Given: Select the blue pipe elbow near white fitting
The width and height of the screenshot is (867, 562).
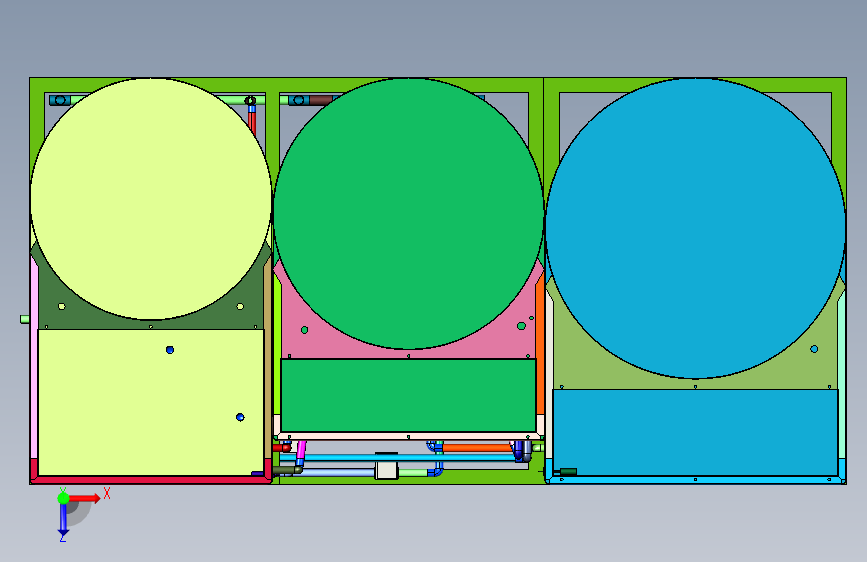Looking at the screenshot, I should click(436, 471).
